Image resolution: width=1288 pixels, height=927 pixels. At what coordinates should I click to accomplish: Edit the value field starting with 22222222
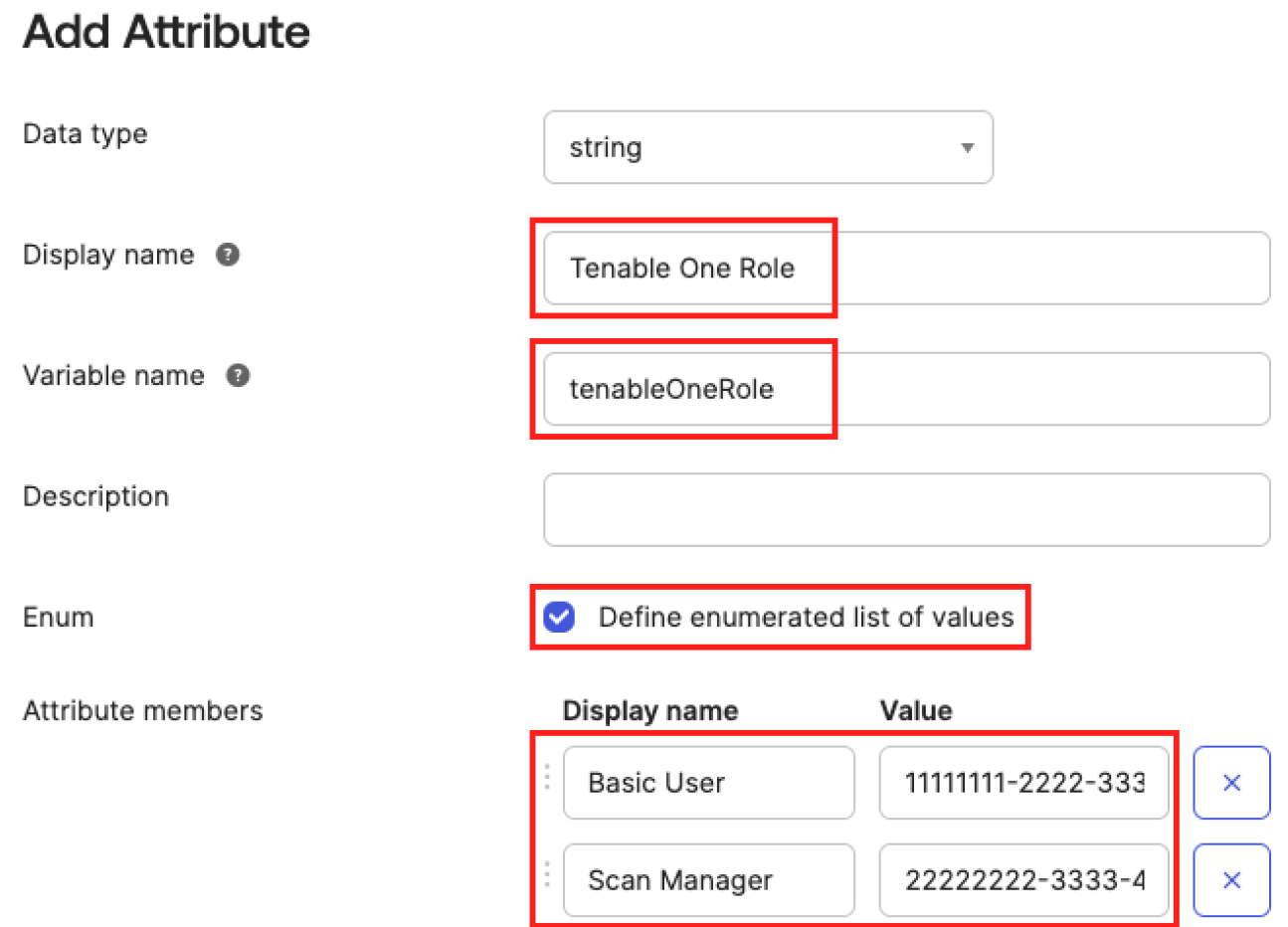[1022, 880]
